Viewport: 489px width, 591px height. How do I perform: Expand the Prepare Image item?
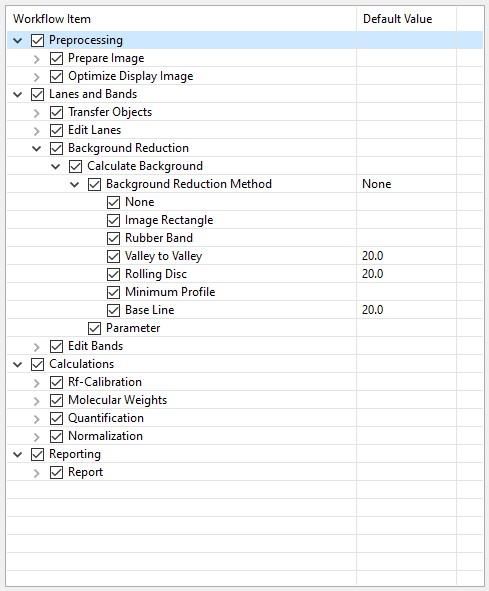[x=37, y=59]
